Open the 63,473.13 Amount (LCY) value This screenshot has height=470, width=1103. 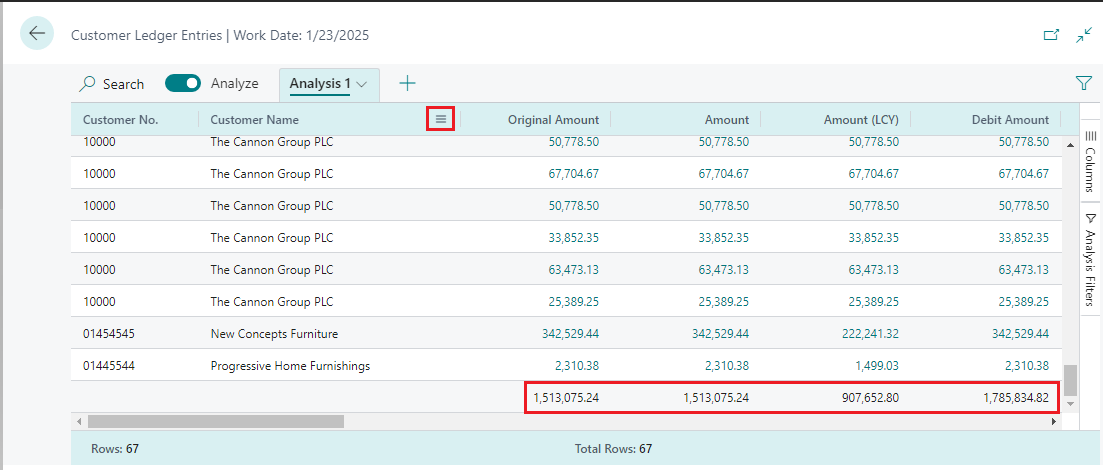tap(874, 269)
